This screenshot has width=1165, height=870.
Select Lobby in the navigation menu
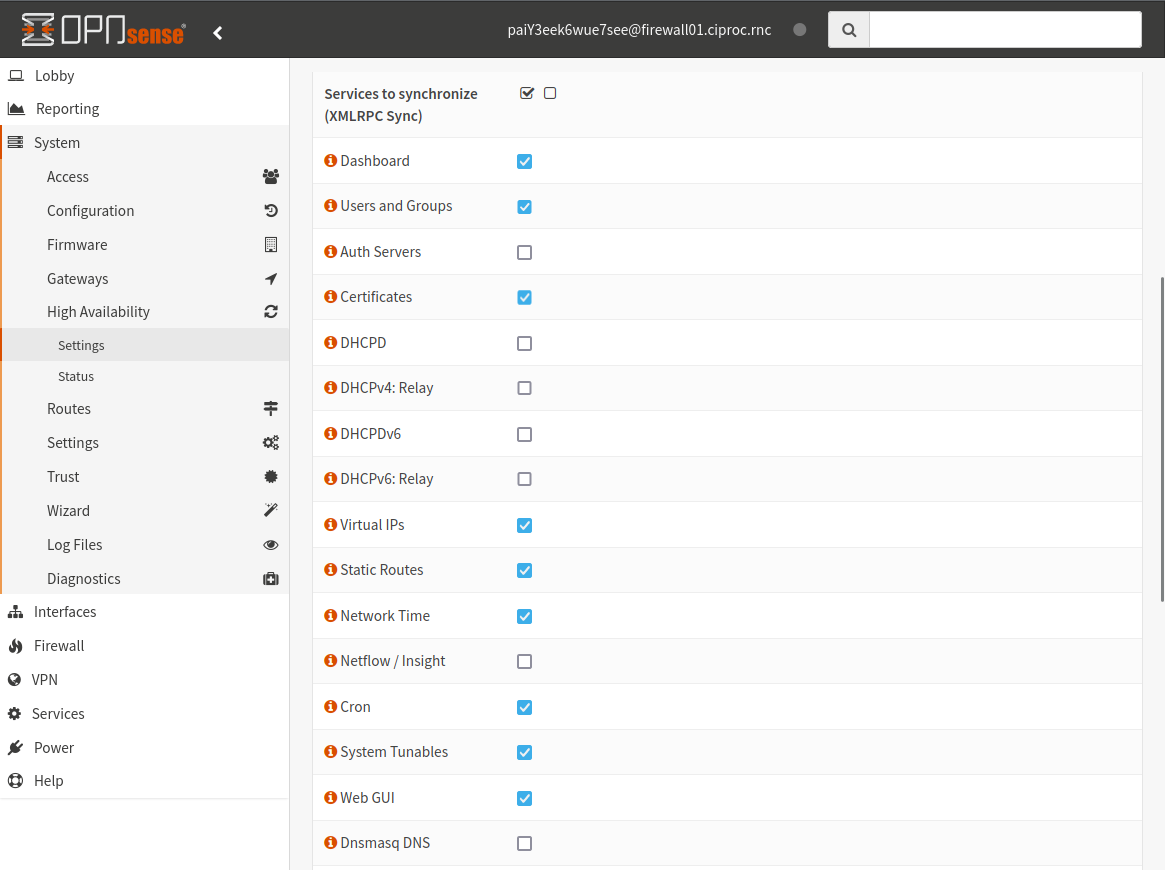click(x=53, y=75)
